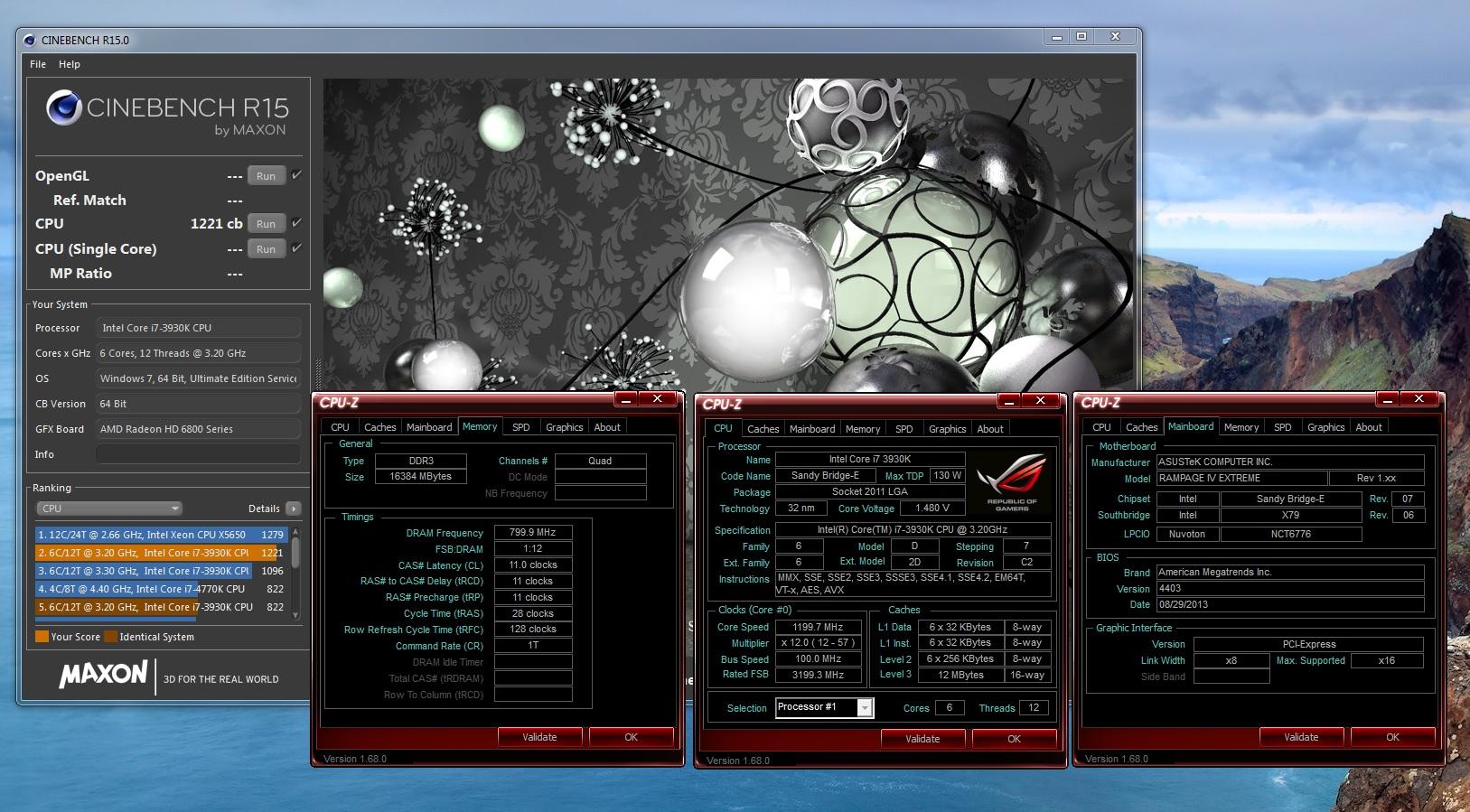Select Caches tab in Mainboard CPU-Z window
This screenshot has width=1470, height=812.
coord(1142,427)
